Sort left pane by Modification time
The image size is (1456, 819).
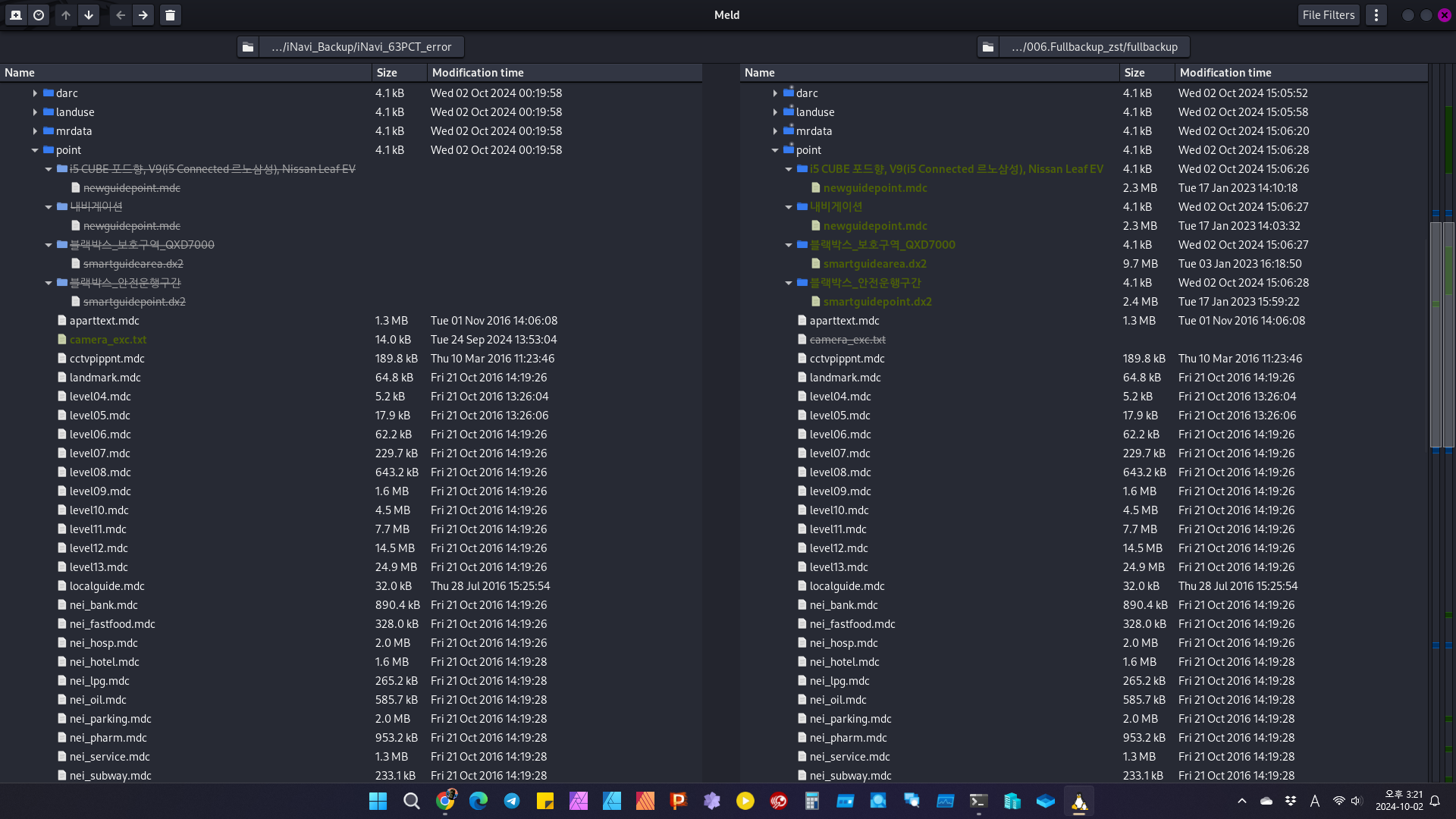(x=478, y=73)
